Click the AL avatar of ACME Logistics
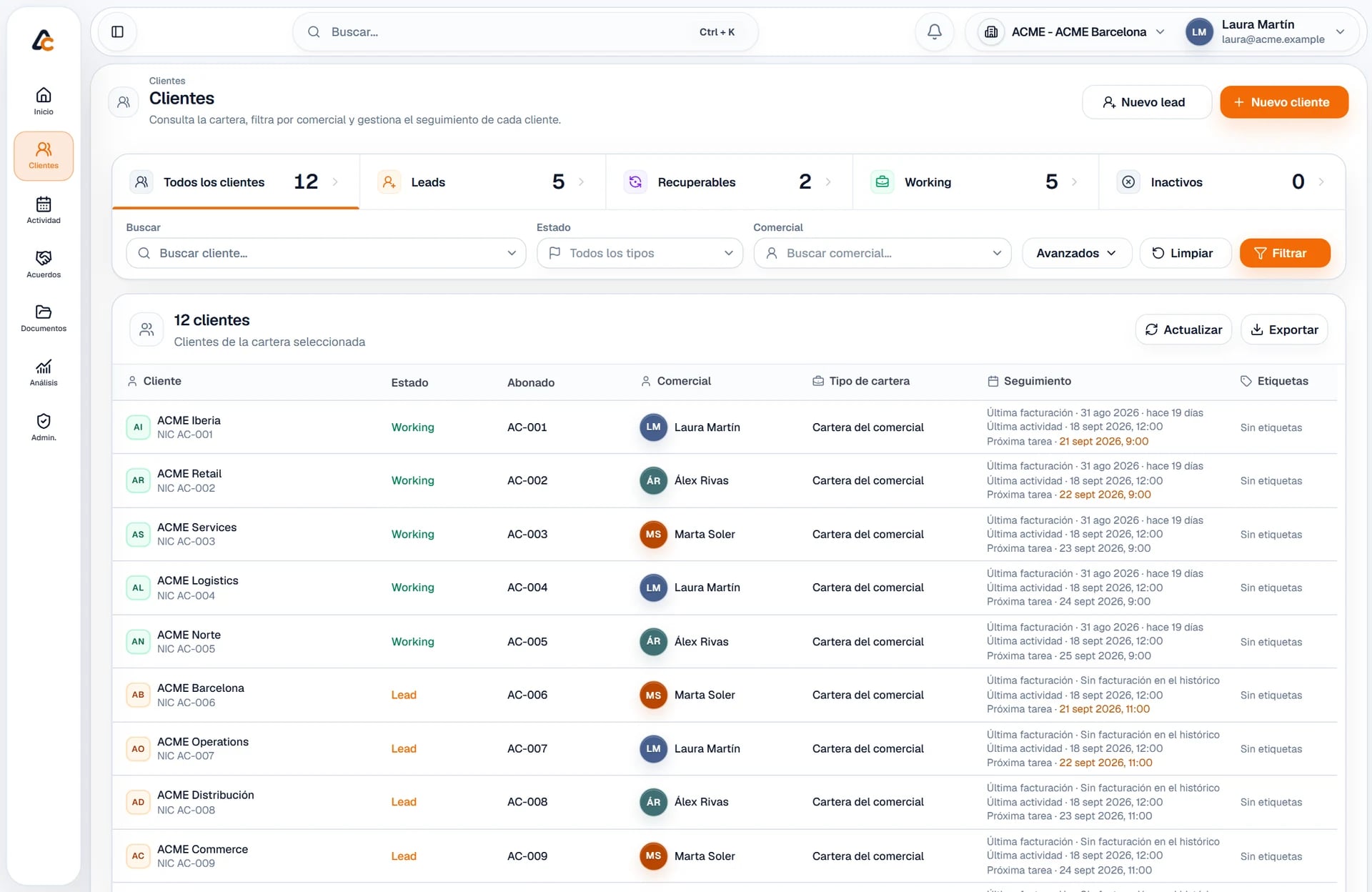 point(138,588)
